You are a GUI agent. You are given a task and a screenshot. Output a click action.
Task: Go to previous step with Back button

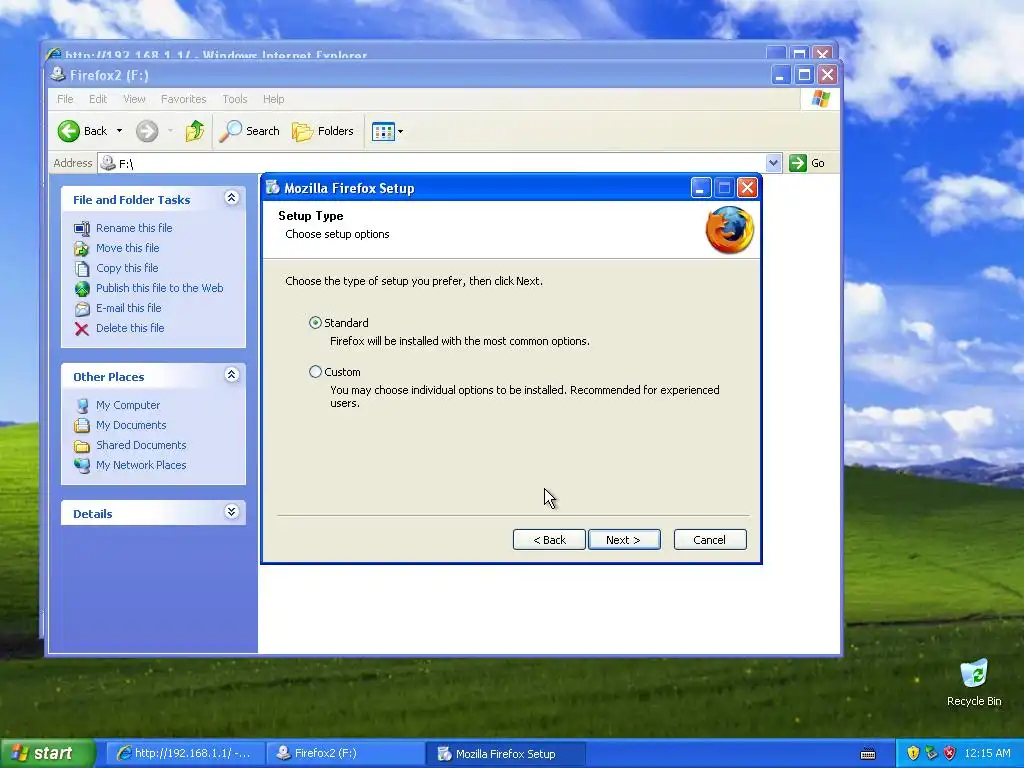549,539
